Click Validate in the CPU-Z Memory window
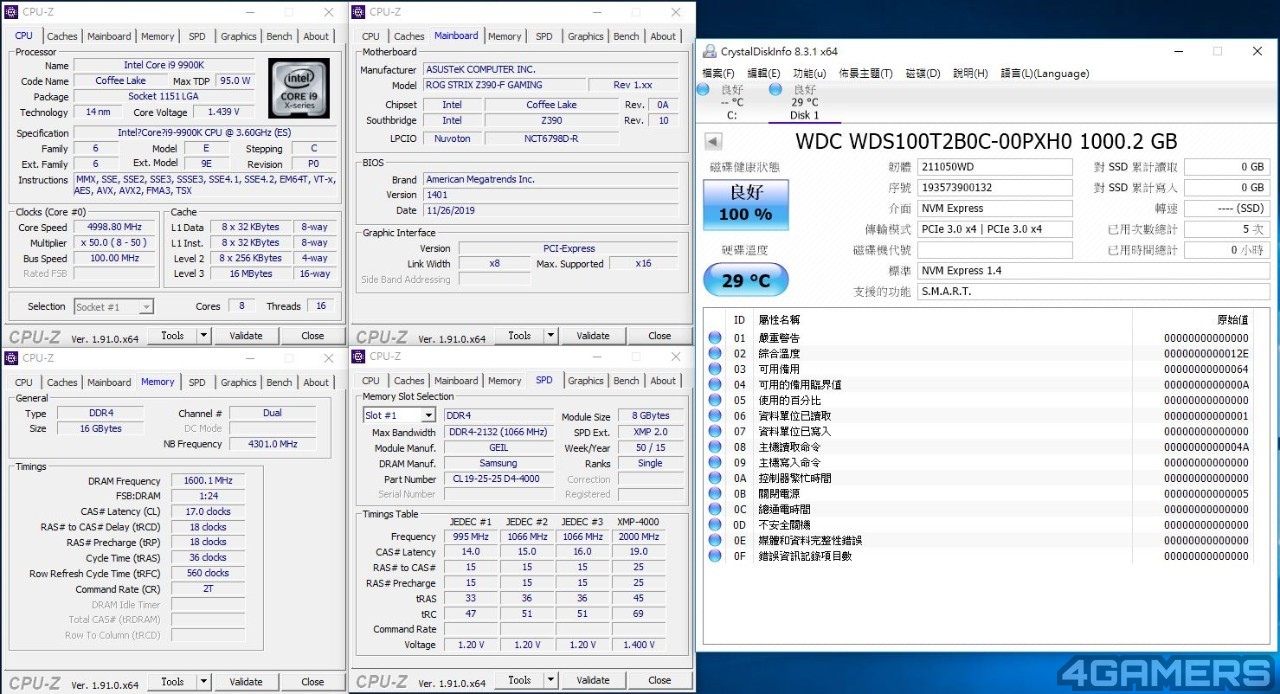The height and width of the screenshot is (694, 1280). 246,682
